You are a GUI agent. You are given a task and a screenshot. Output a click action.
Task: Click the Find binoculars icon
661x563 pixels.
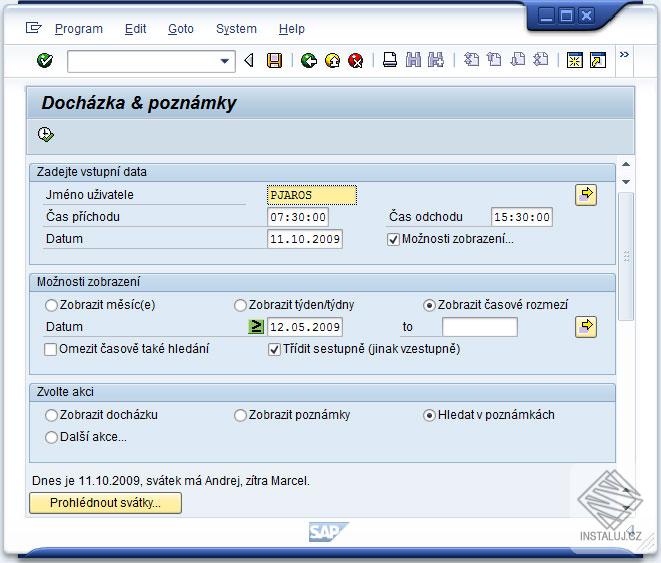point(413,60)
